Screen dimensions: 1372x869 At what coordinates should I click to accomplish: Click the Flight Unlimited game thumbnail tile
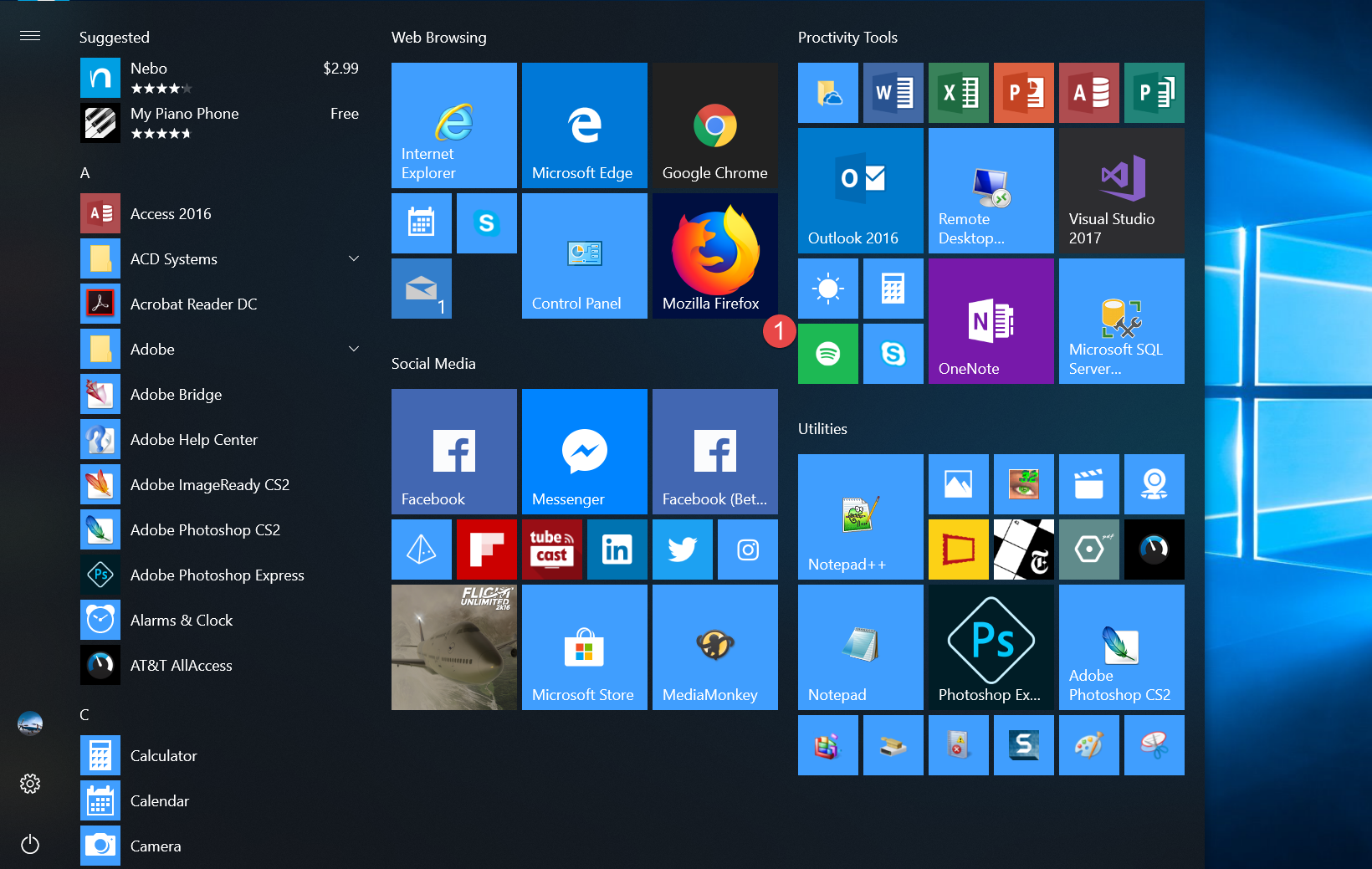(453, 647)
